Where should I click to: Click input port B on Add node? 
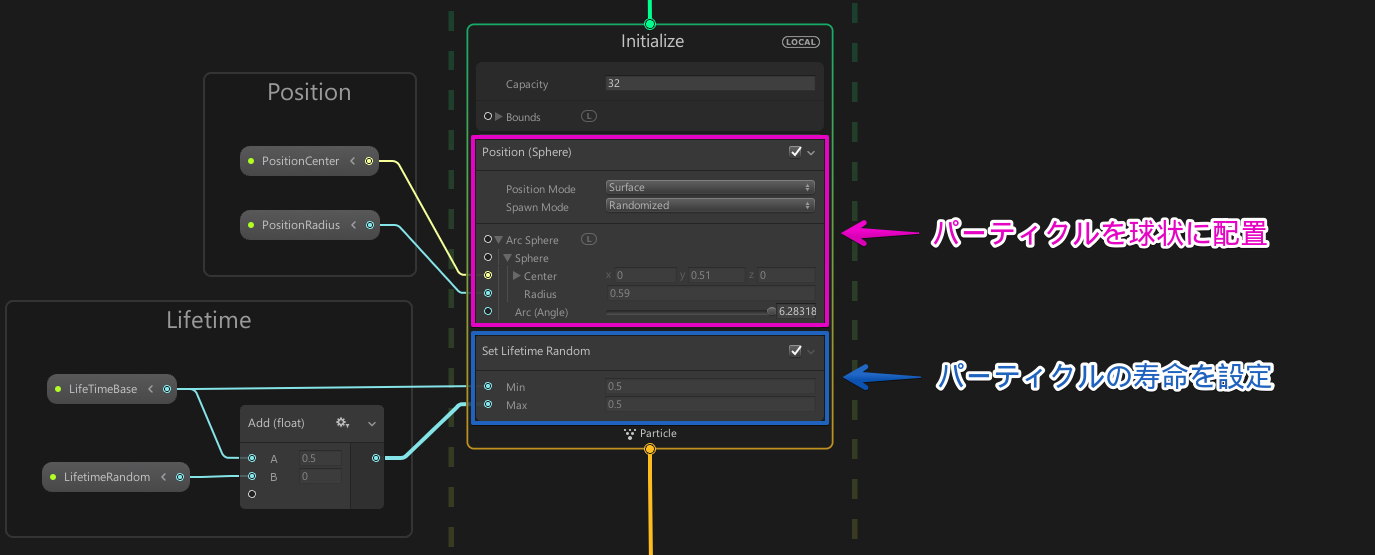coord(252,476)
